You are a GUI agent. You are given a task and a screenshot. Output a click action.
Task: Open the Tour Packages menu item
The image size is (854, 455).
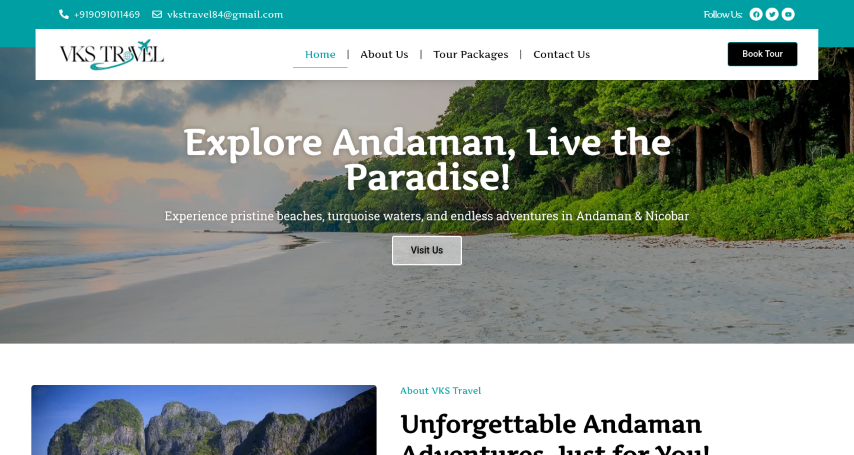[x=471, y=54]
